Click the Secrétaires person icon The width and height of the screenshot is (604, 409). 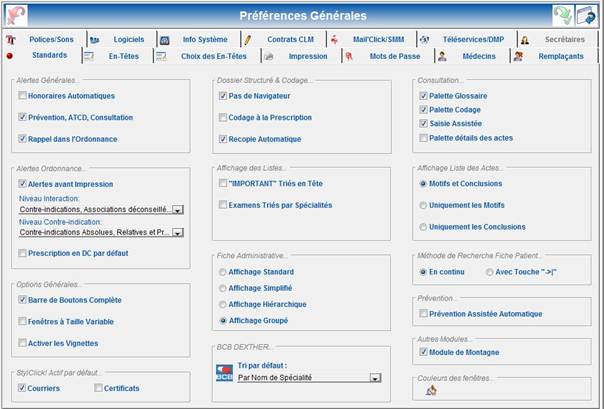525,40
